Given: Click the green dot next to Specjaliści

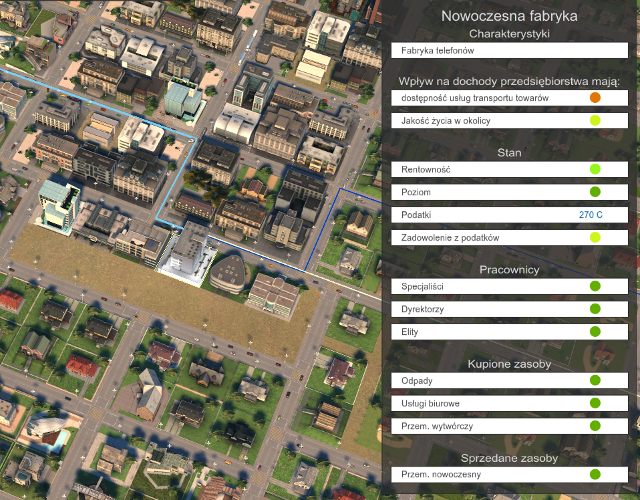Looking at the screenshot, I should point(595,286).
